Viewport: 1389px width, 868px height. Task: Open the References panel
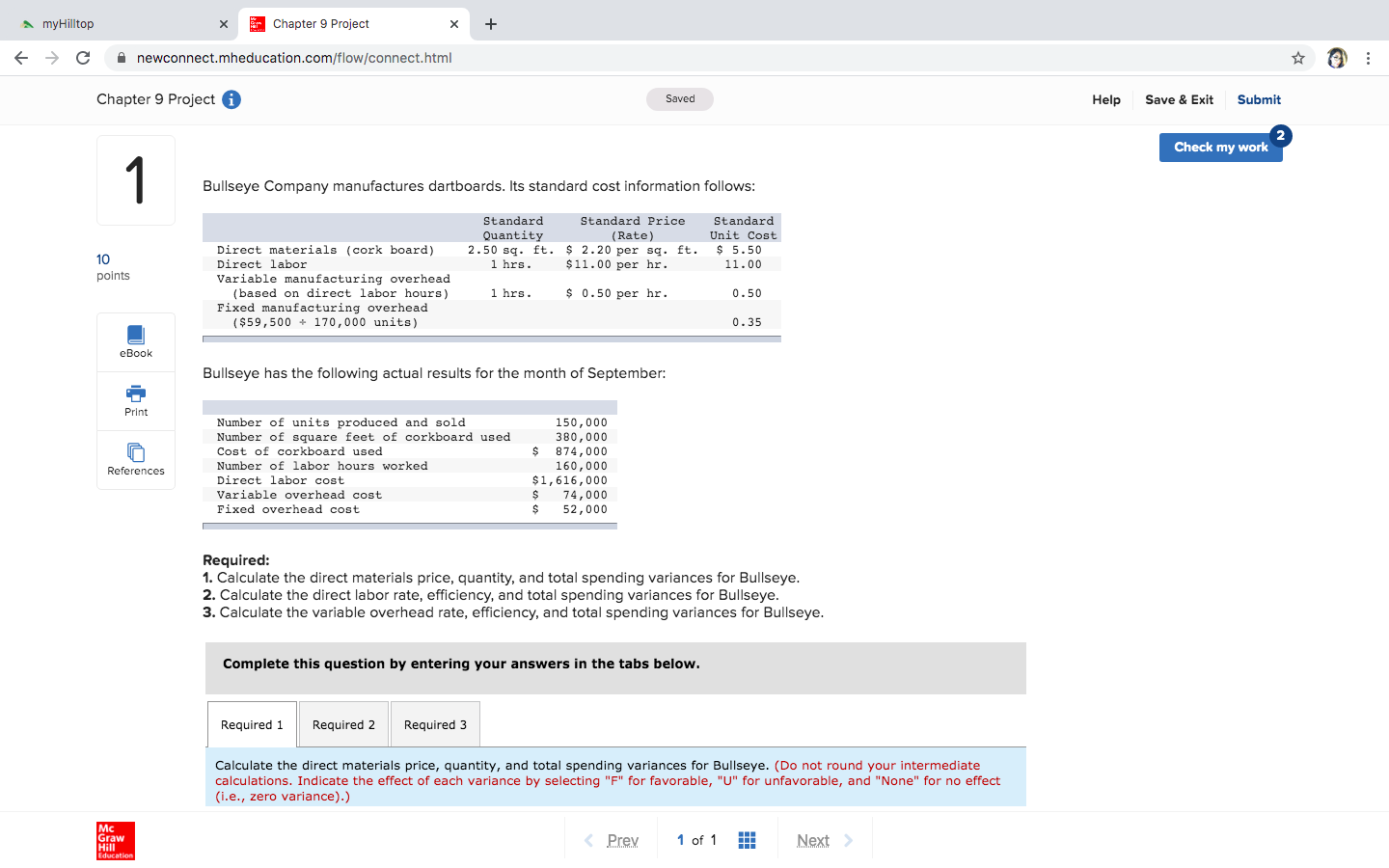[136, 460]
